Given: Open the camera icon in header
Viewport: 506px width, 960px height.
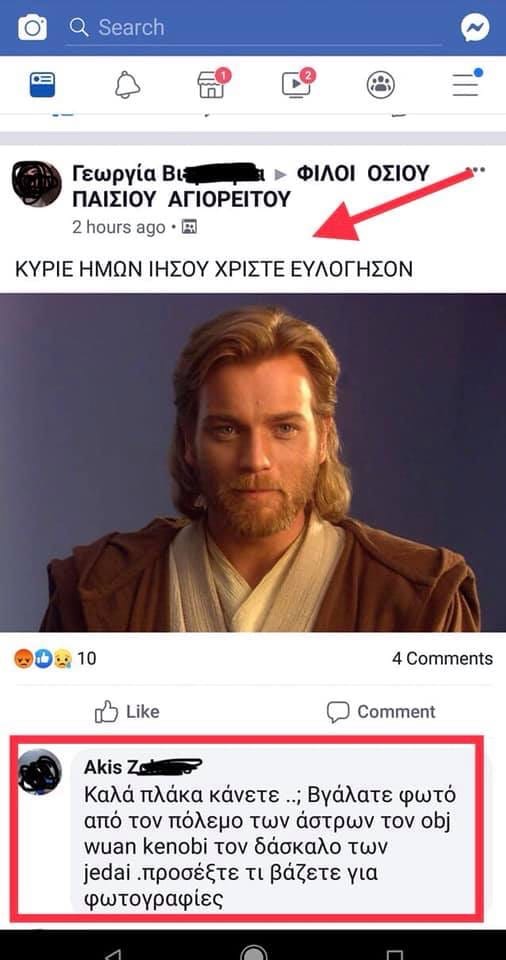Looking at the screenshot, I should (x=32, y=28).
